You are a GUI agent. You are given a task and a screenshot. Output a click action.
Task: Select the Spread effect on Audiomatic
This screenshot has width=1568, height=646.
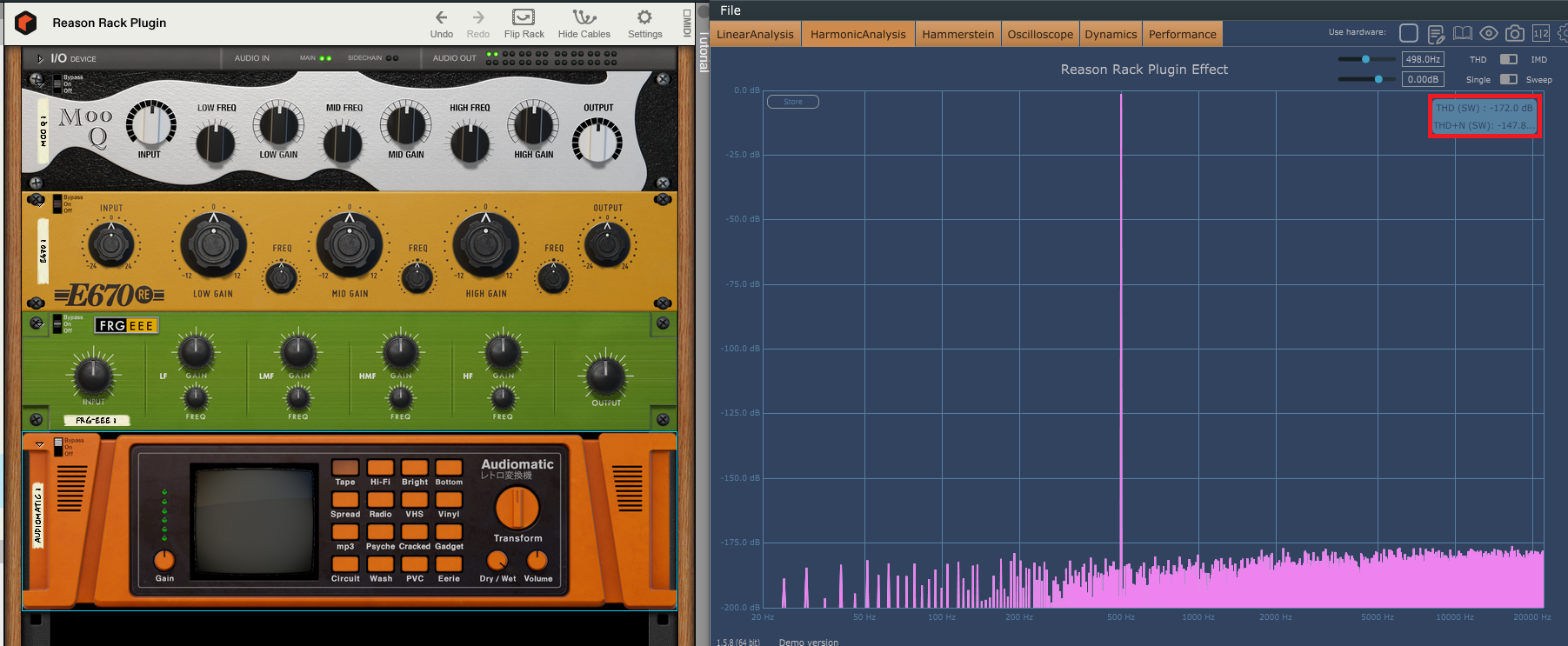345,500
